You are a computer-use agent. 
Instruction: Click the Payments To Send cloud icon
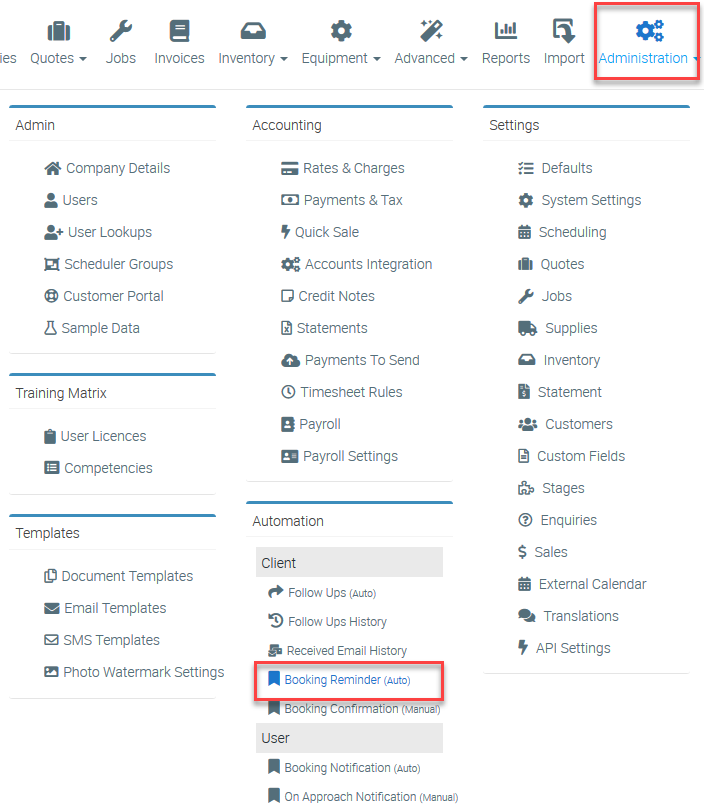(x=290, y=360)
